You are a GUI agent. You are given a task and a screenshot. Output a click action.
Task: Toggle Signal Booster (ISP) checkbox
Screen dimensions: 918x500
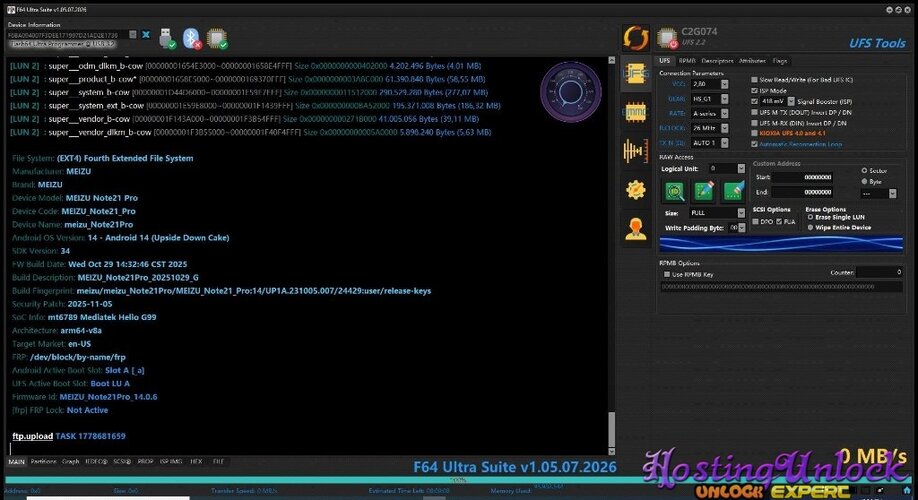coord(755,101)
